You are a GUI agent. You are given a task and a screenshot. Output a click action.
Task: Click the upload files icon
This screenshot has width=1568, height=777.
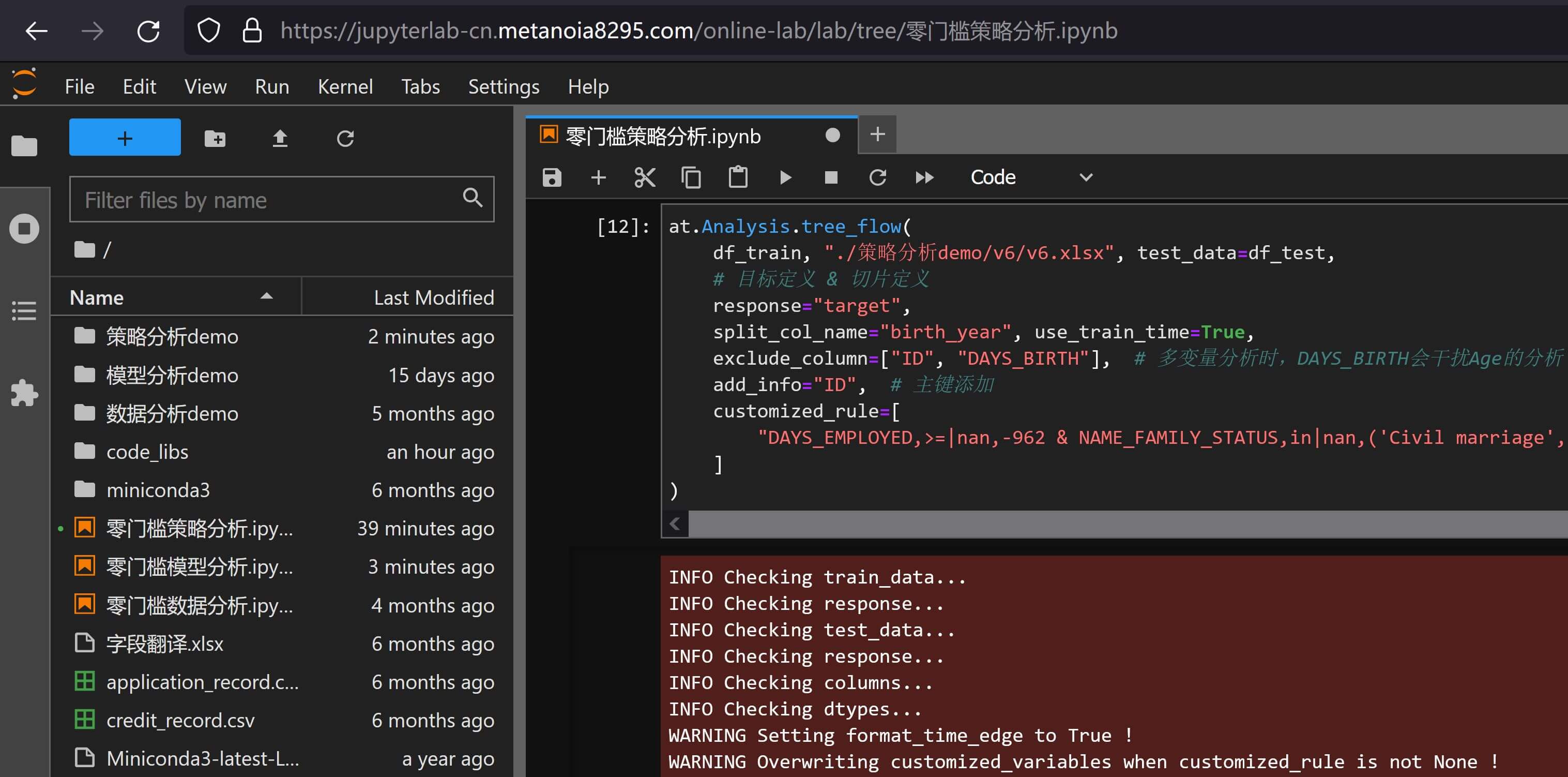click(x=279, y=138)
